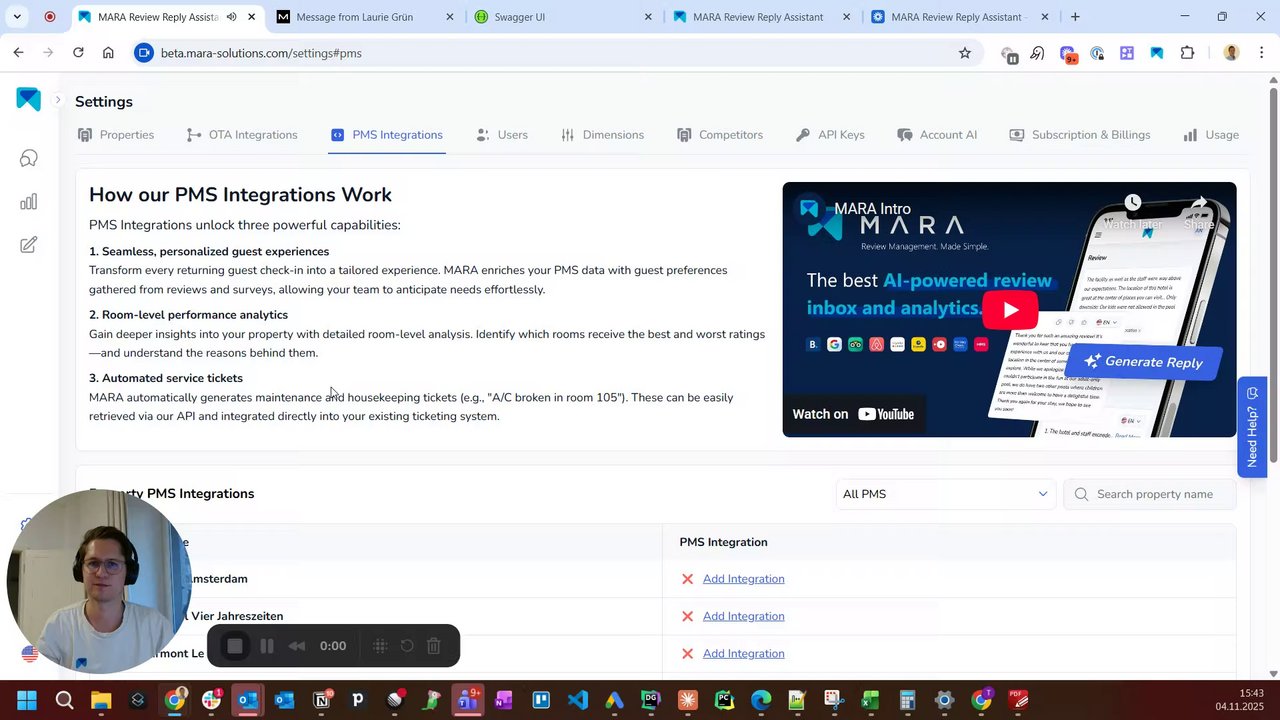Click the address bar URL
Viewport: 1280px width, 720px height.
(261, 53)
